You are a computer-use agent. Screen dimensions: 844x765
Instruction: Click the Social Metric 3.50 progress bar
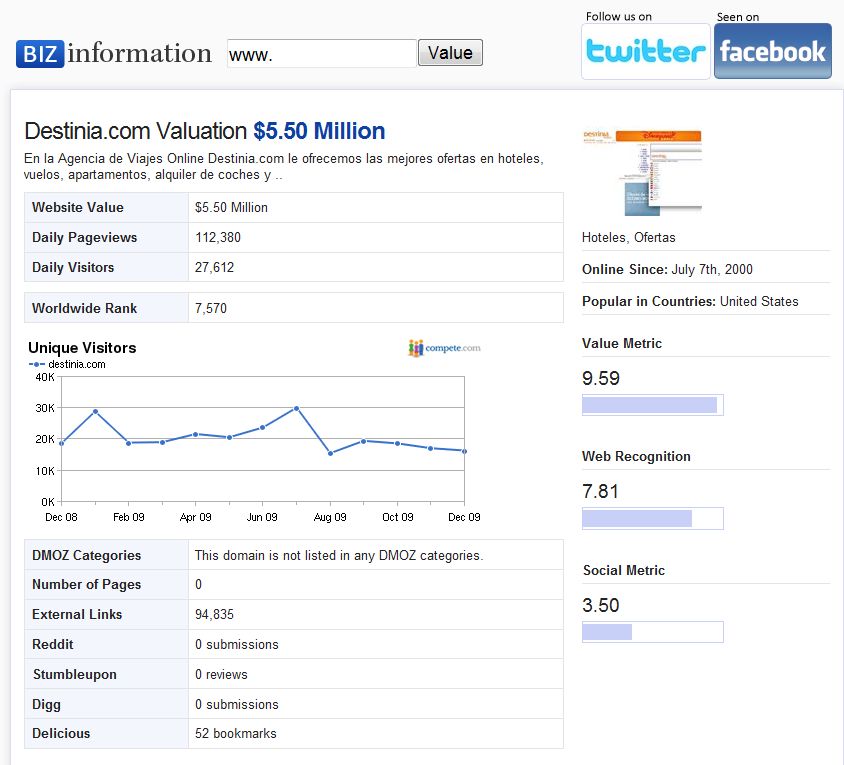[x=652, y=631]
